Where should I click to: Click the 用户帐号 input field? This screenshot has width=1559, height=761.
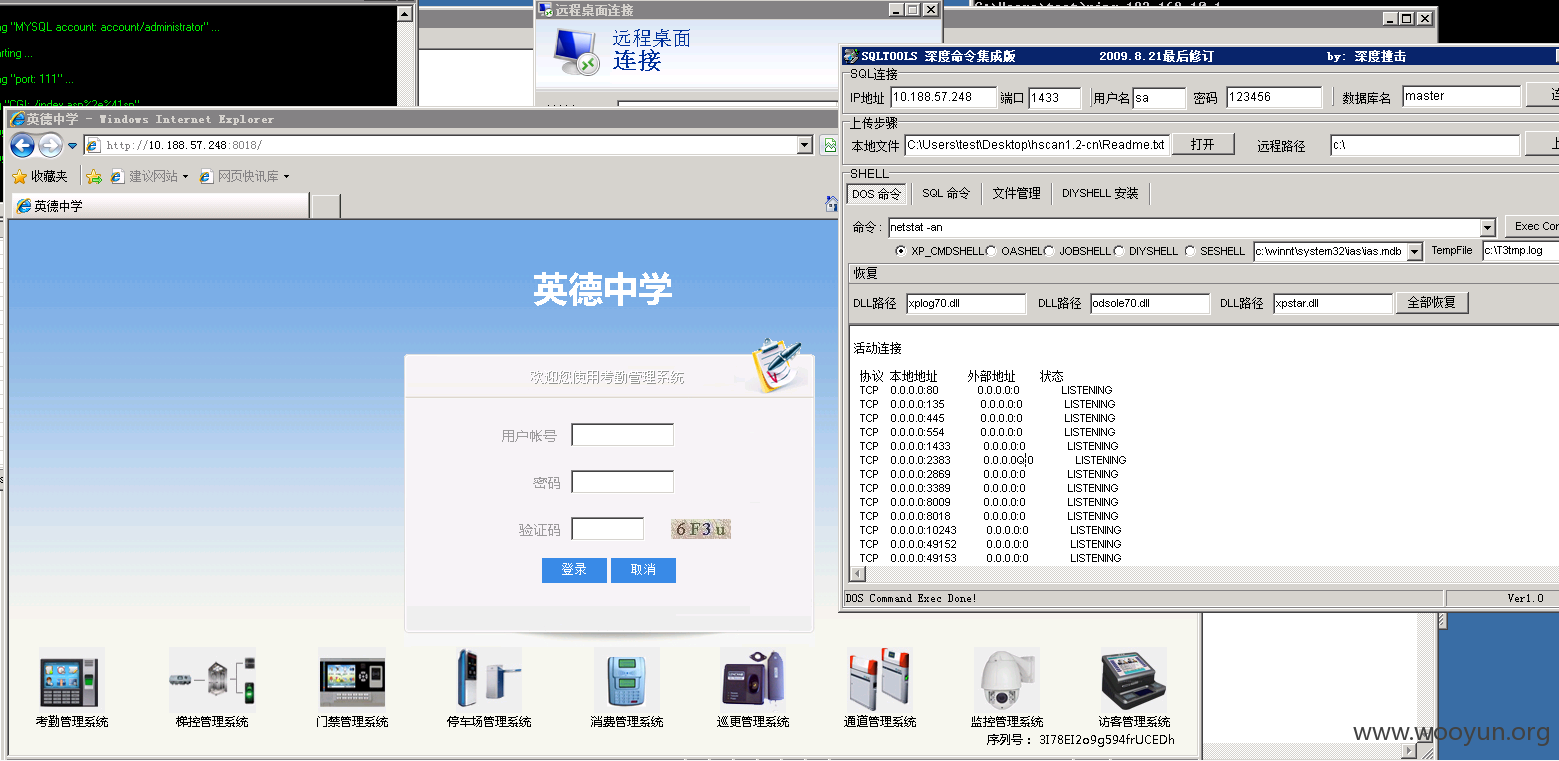click(x=622, y=435)
